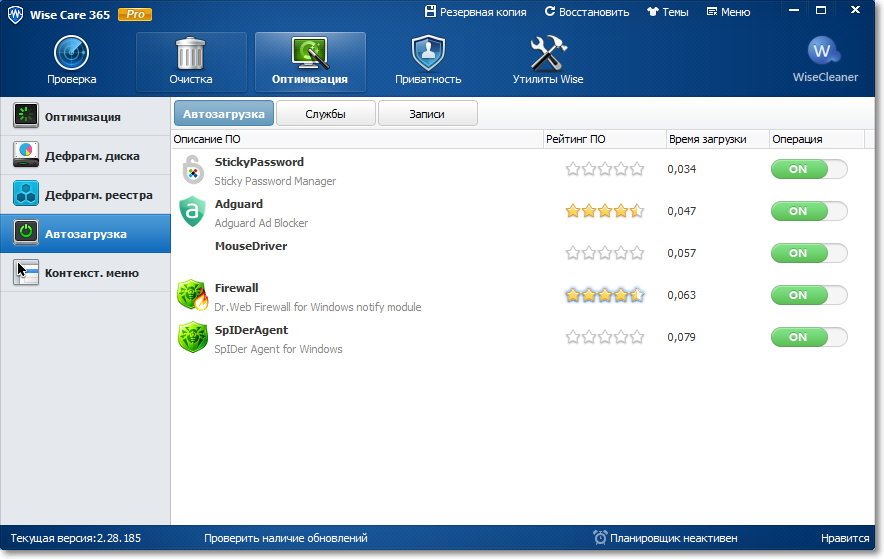Select Дефрагм. реестра in sidebar

click(x=85, y=195)
